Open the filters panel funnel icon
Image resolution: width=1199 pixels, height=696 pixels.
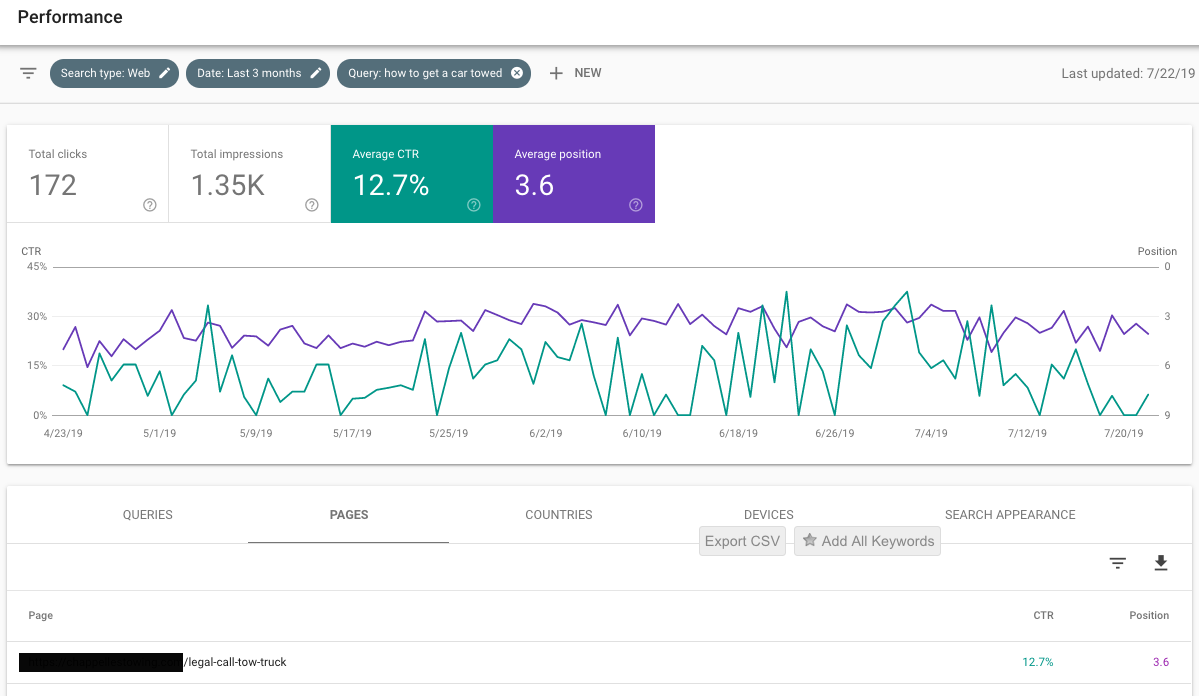pyautogui.click(x=28, y=73)
